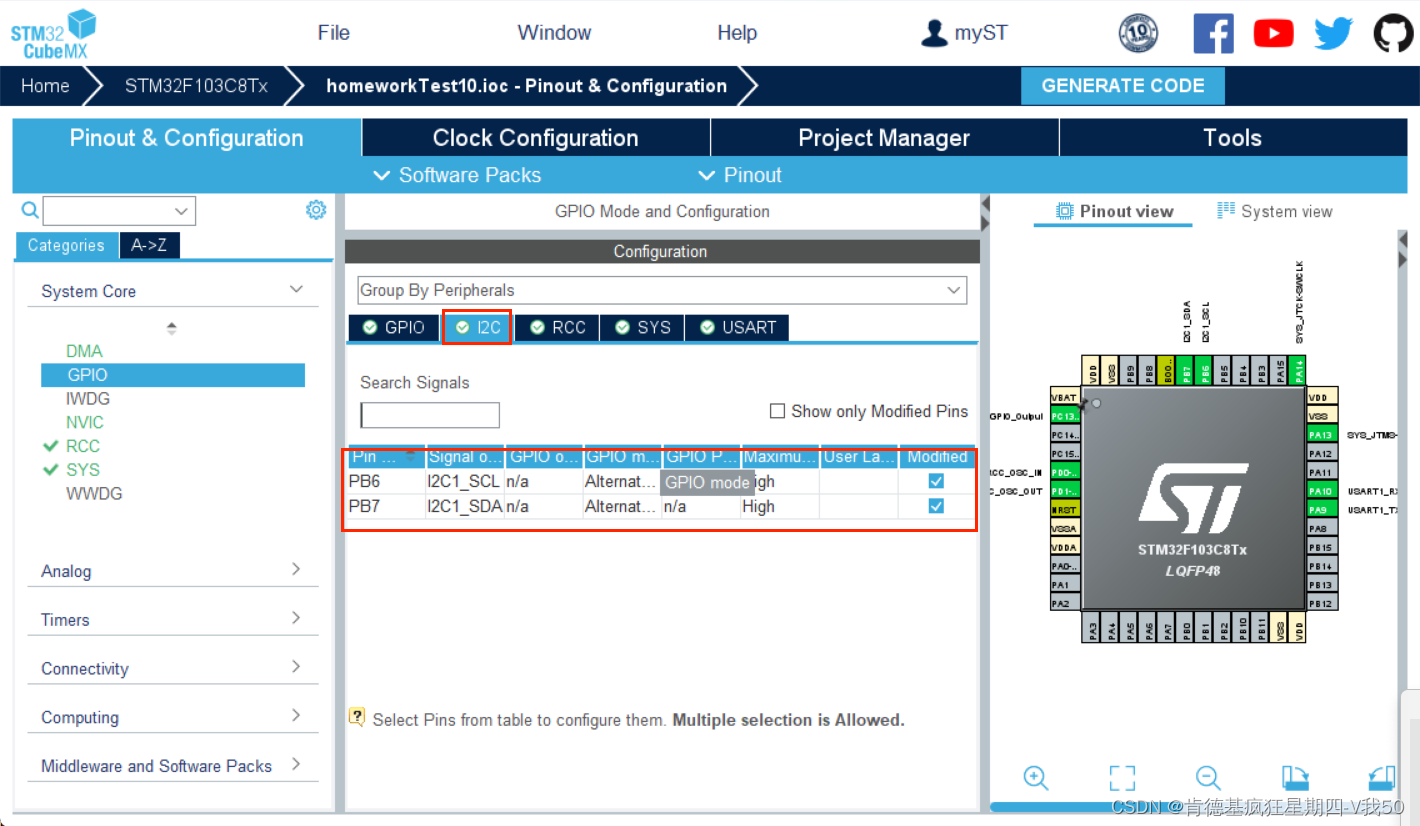Click the help question mark icon beside the tip
1420x826 pixels.
coord(356,717)
